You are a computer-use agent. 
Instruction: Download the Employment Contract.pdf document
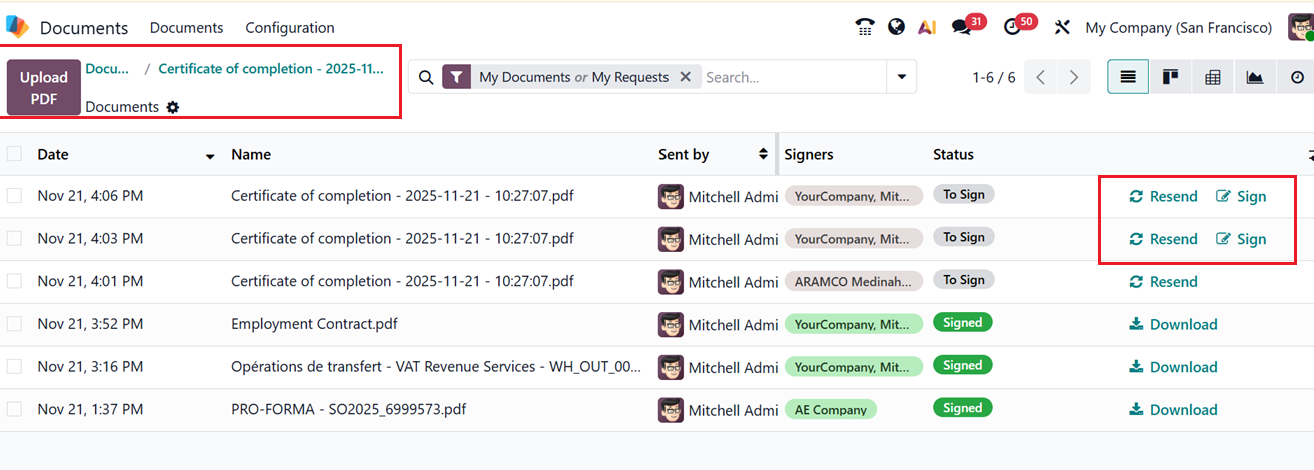1173,324
